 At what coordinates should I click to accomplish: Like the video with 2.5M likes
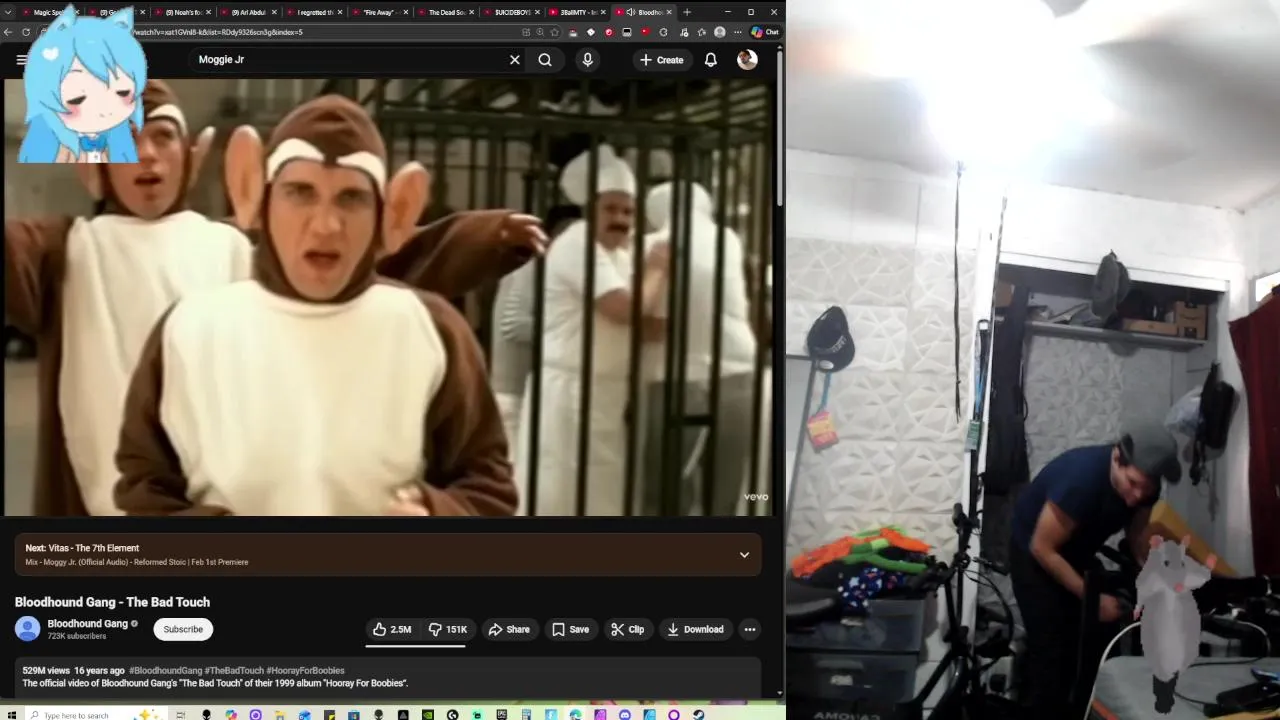(392, 629)
